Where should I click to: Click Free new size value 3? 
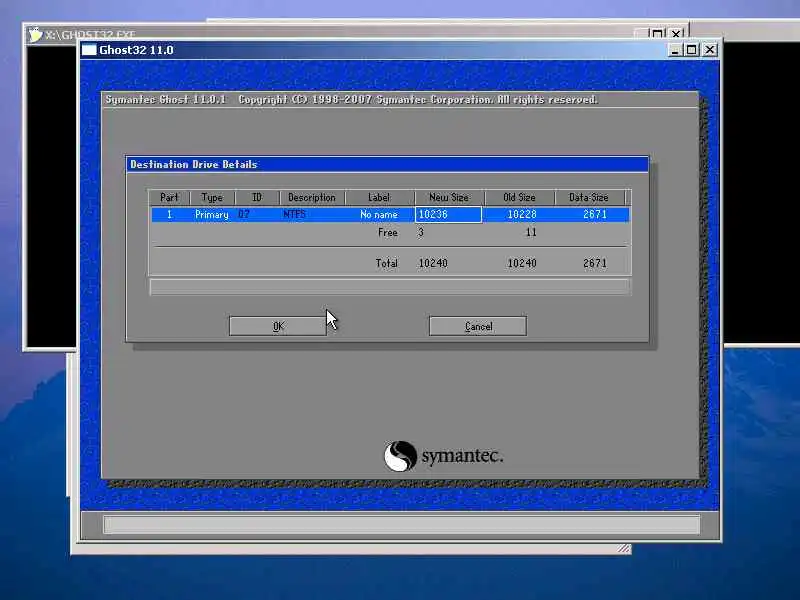pos(421,233)
